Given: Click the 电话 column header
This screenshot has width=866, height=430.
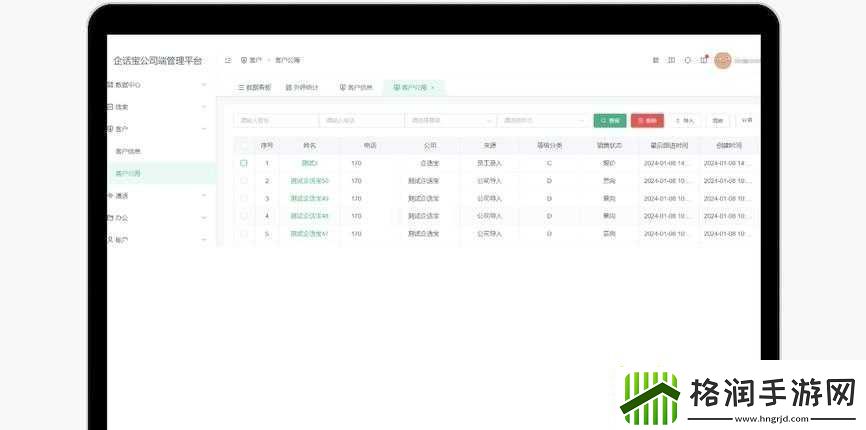Looking at the screenshot, I should 369,146.
